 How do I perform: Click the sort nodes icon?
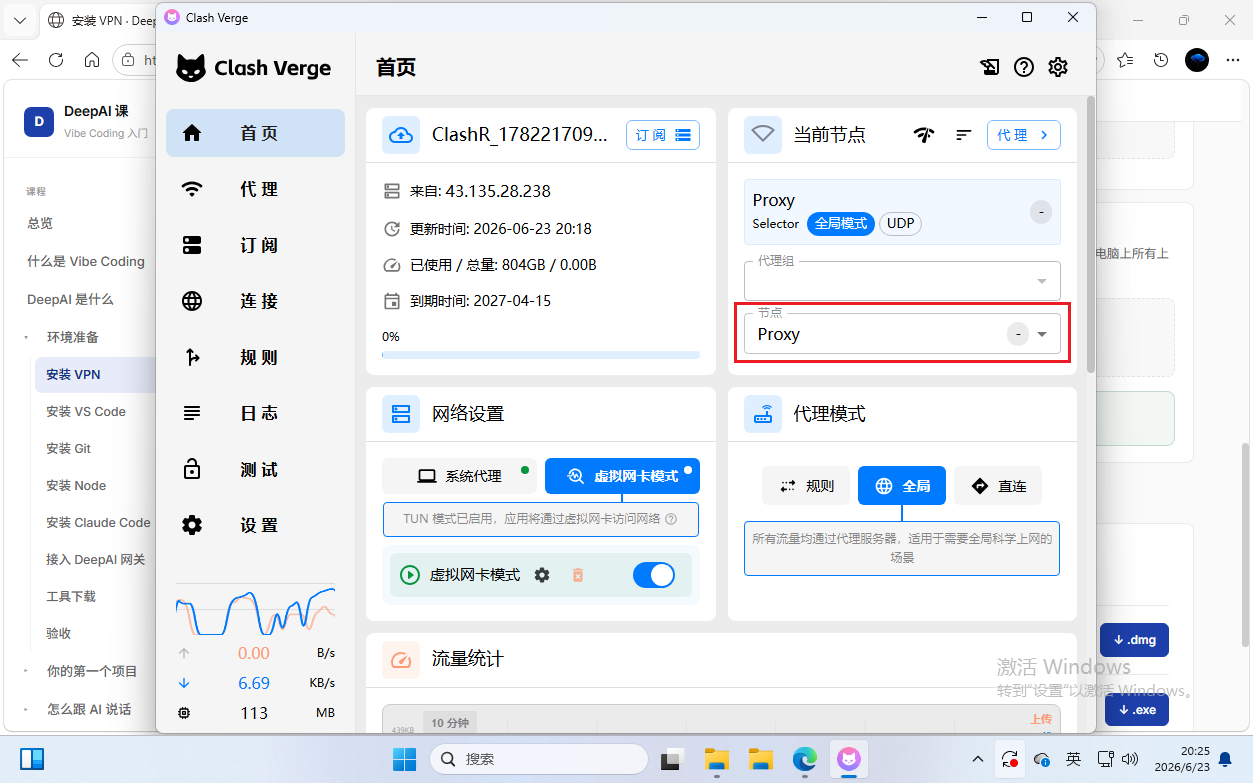pyautogui.click(x=964, y=135)
